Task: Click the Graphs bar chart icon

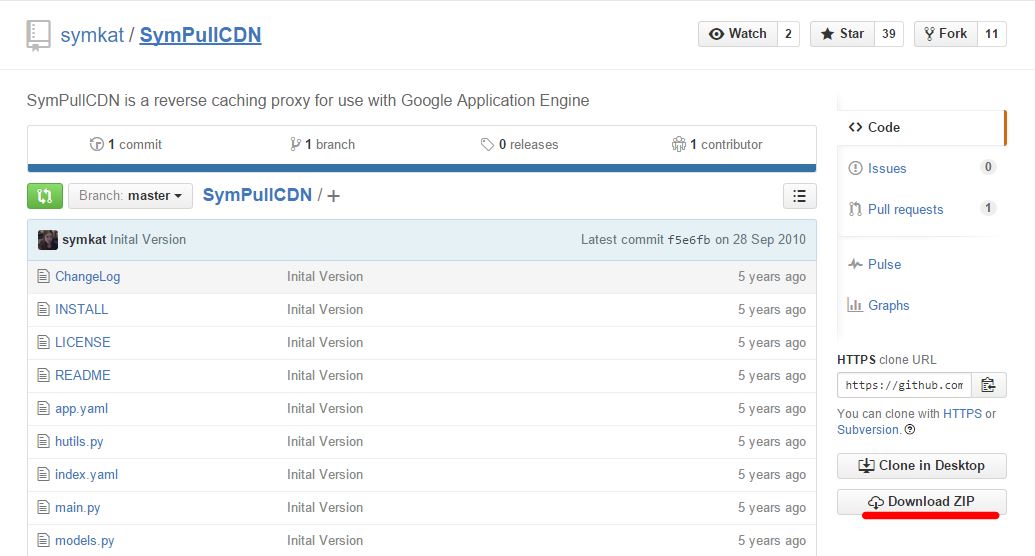Action: click(x=855, y=305)
